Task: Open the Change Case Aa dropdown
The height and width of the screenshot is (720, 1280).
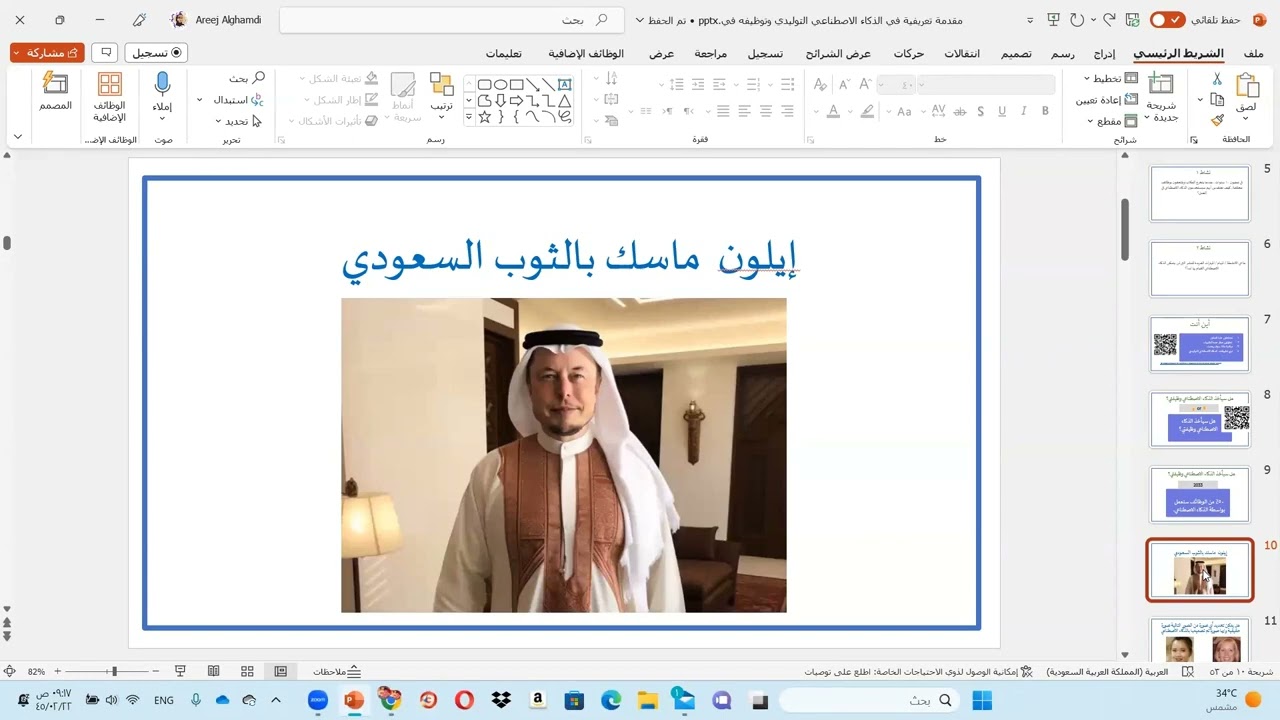Action: point(902,111)
